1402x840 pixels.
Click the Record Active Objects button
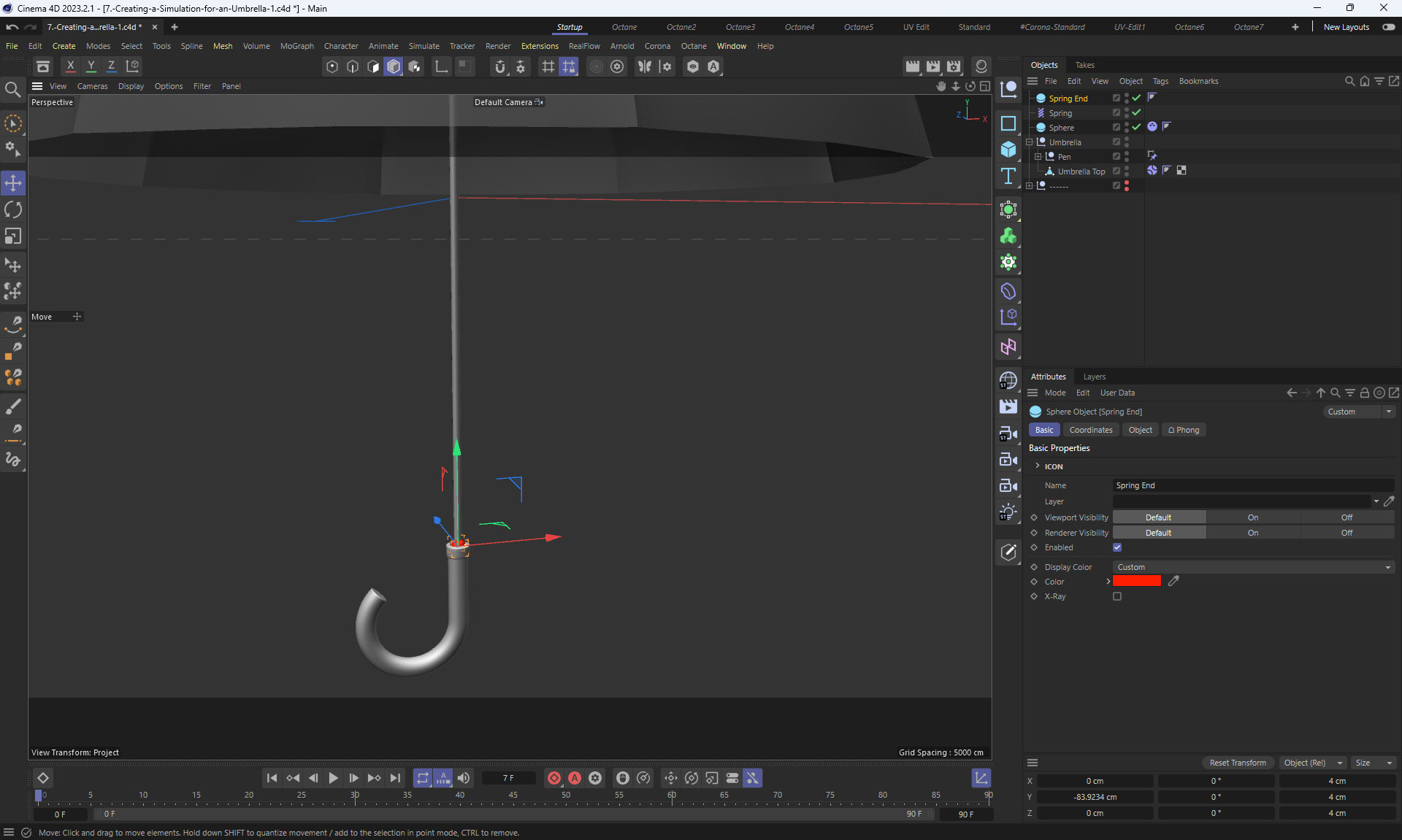[554, 778]
